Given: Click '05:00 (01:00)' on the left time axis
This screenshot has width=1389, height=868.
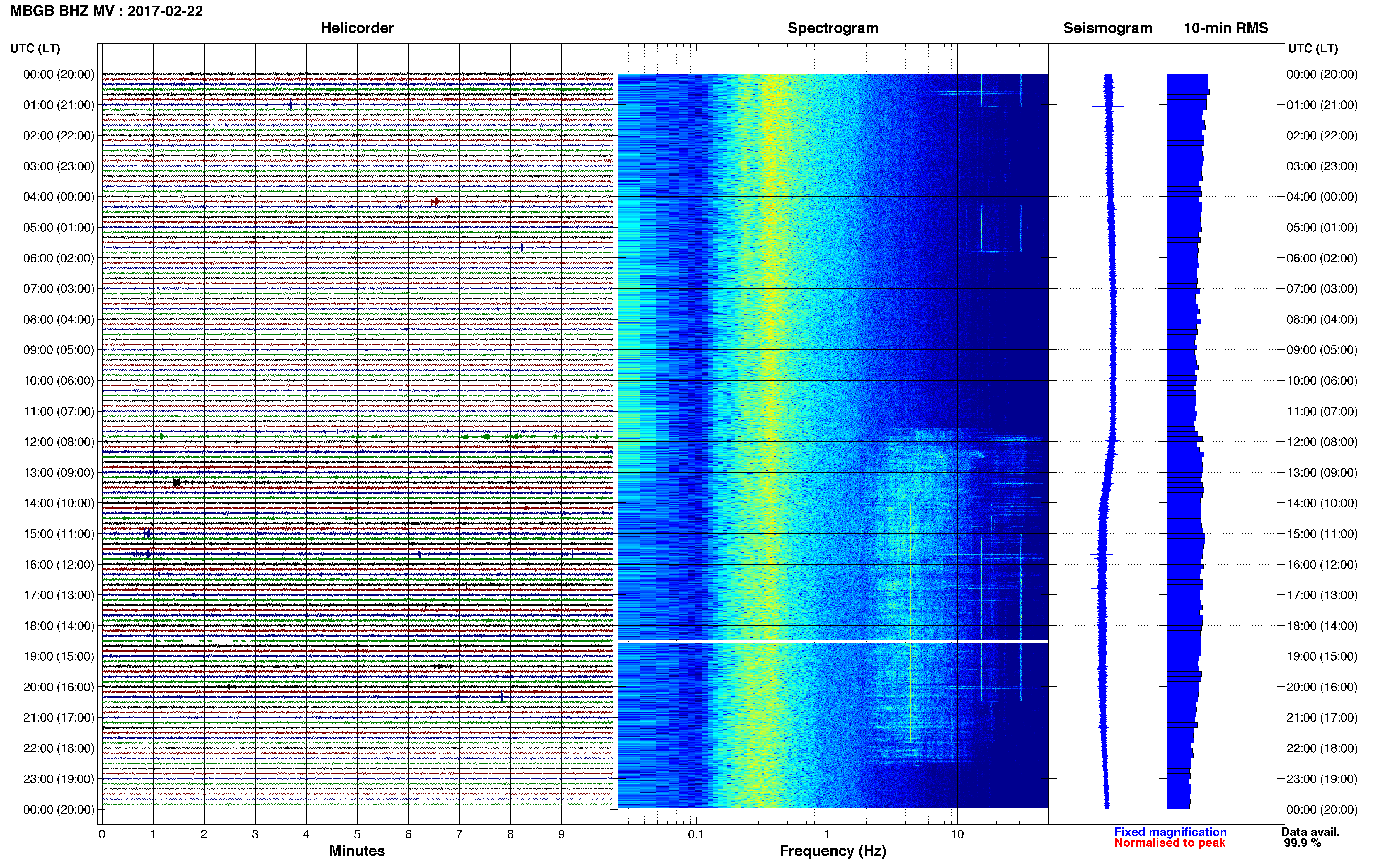Looking at the screenshot, I should point(59,227).
